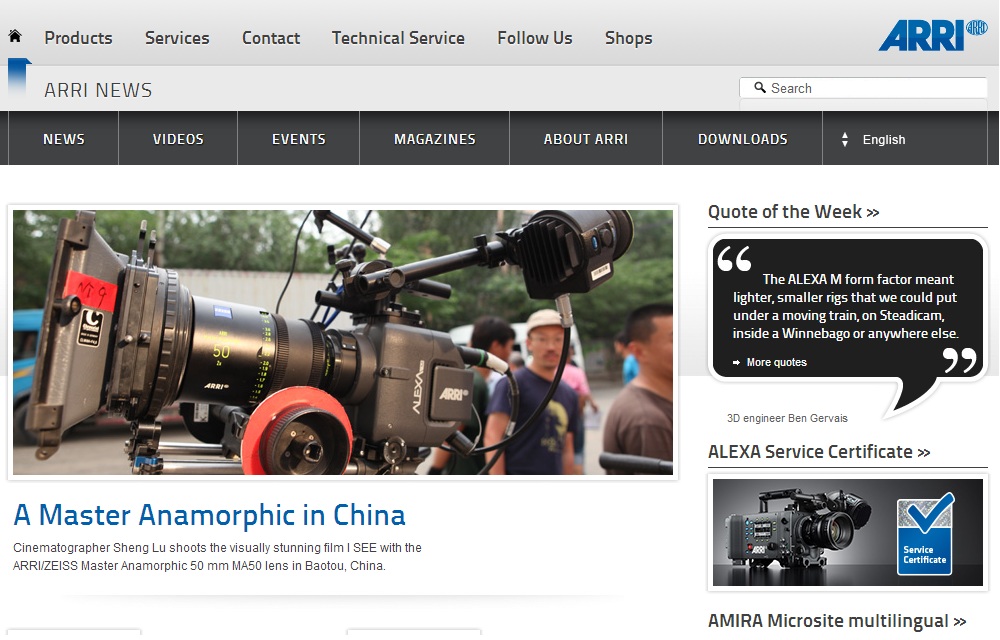
Task: Open the DOWNLOADS section
Action: 743,139
